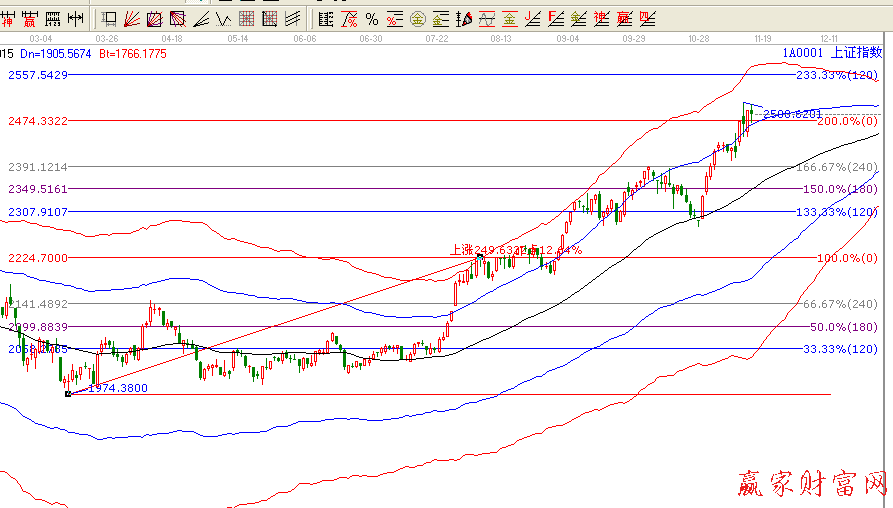The width and height of the screenshot is (893, 508).
Task: Choose the zigzag wave line tool
Action: point(223,18)
